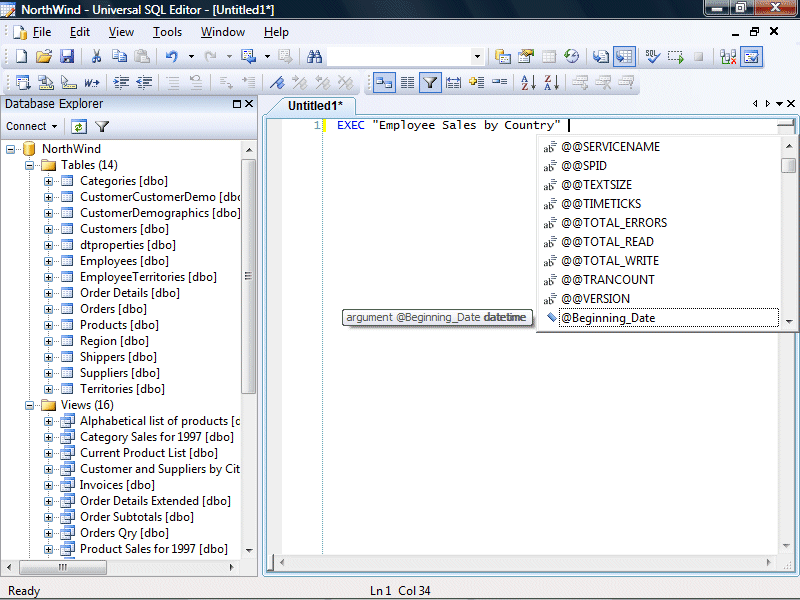Viewport: 800px width, 600px height.
Task: Toggle the highlighted filter funnel button in toolbar
Action: [x=430, y=82]
